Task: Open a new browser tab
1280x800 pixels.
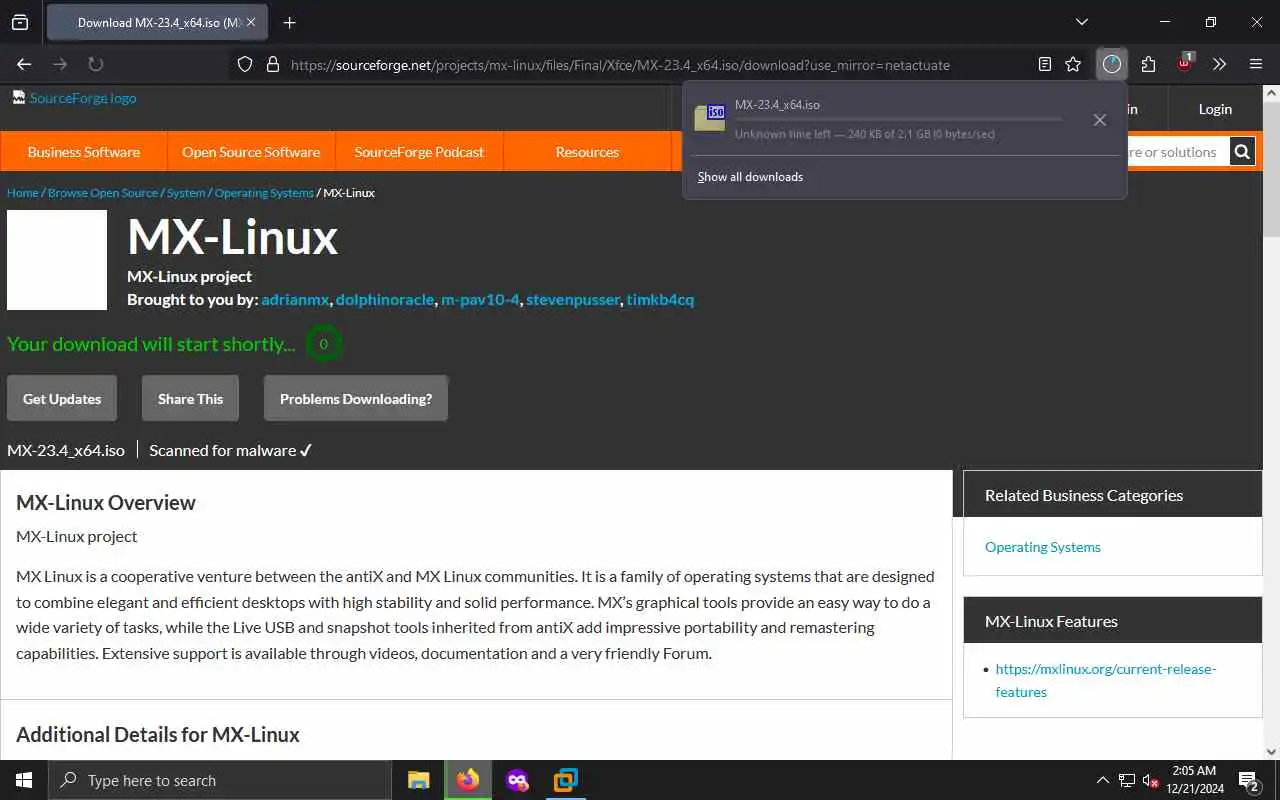Action: [290, 22]
